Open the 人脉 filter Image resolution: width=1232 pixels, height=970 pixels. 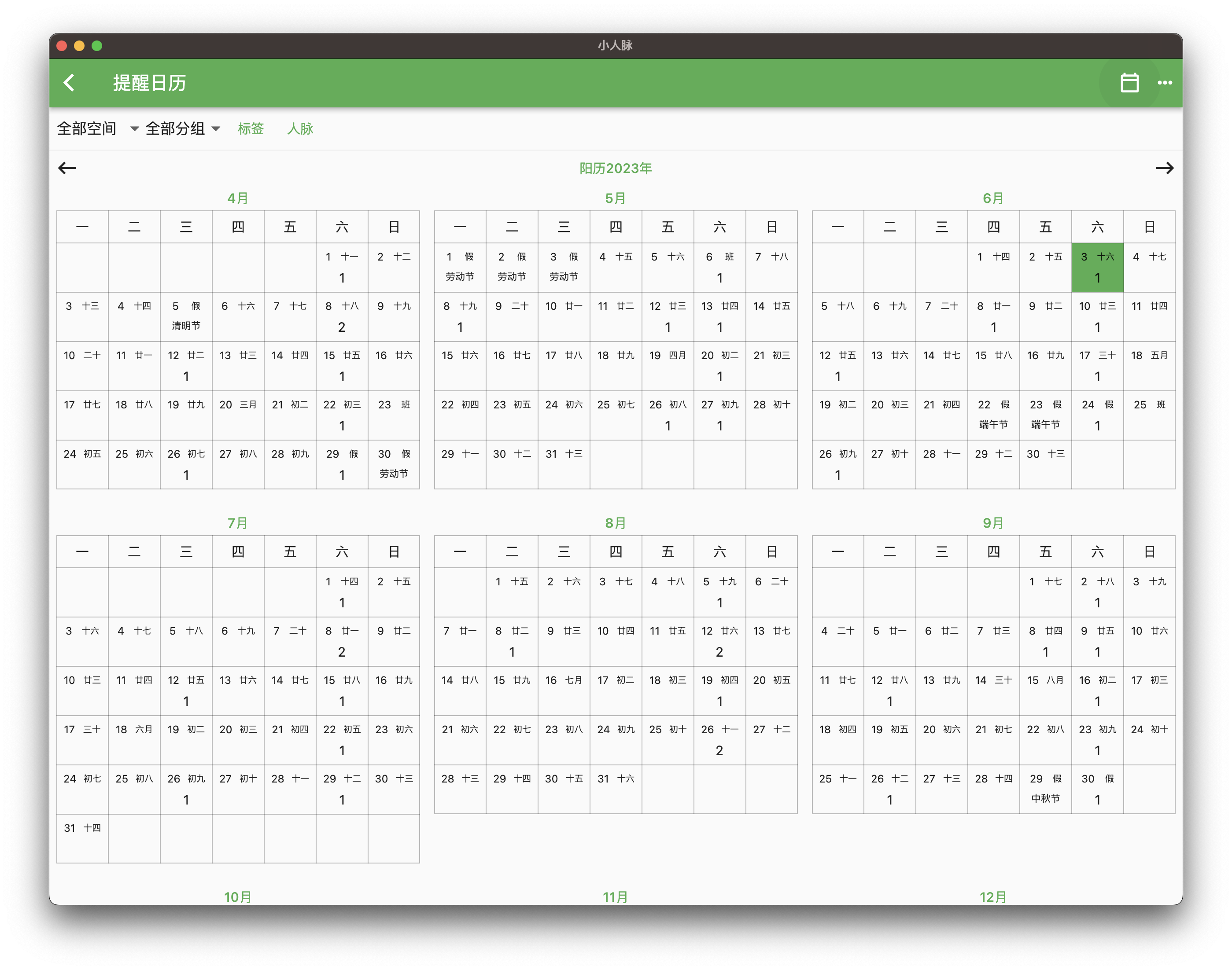(300, 129)
